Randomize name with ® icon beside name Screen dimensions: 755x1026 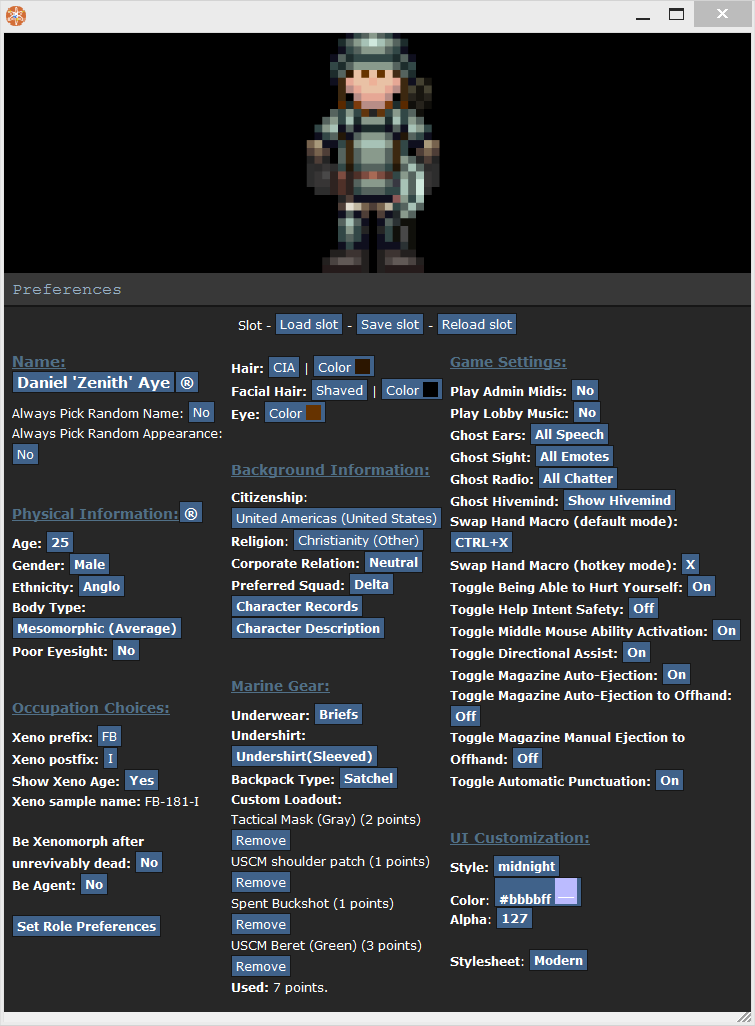click(x=187, y=383)
